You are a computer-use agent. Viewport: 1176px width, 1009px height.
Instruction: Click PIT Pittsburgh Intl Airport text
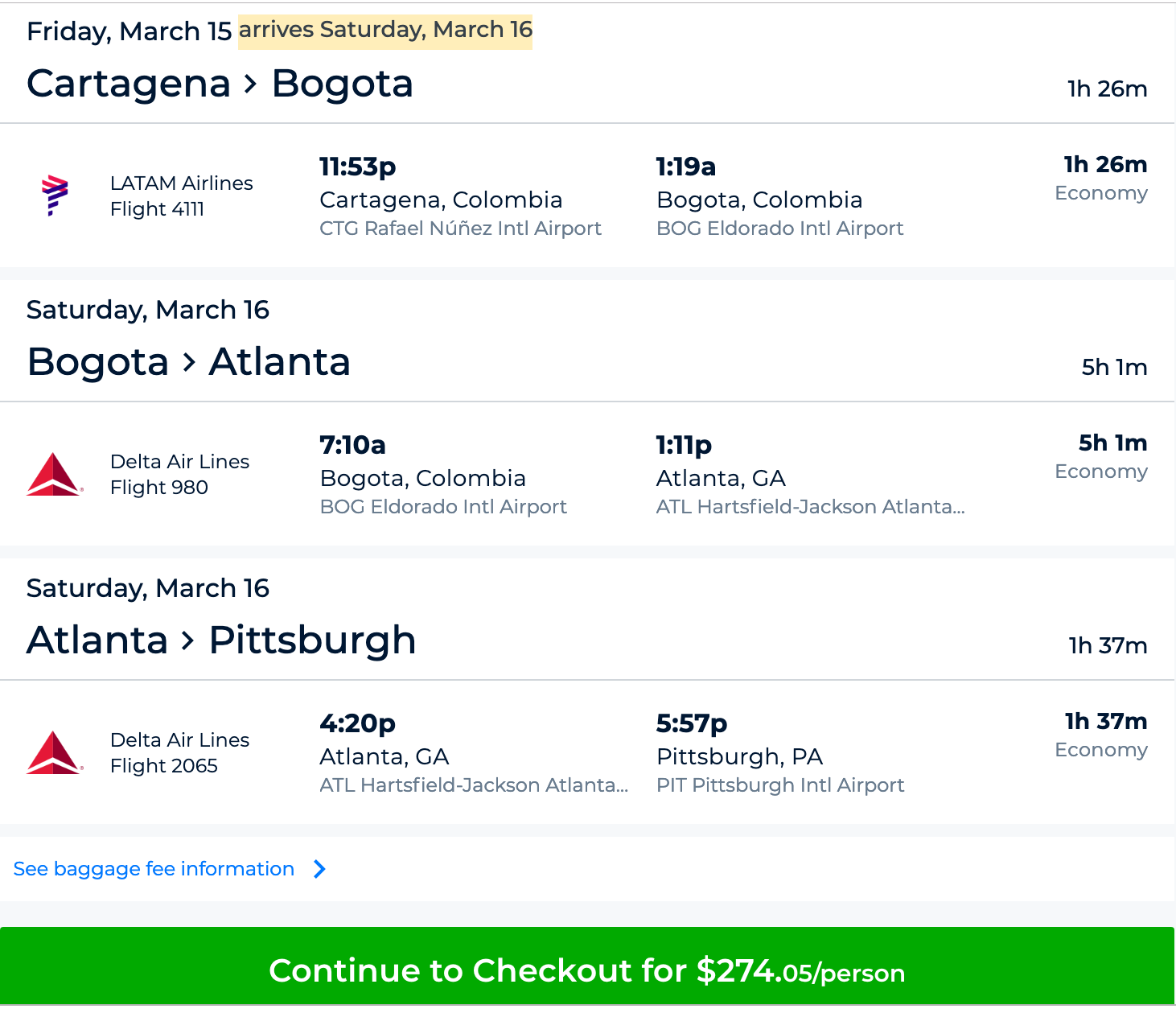779,785
